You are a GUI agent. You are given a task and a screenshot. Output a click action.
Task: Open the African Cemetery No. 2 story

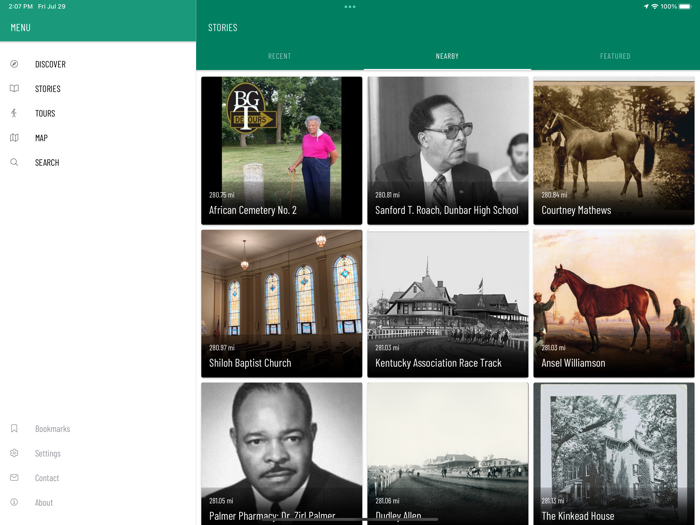[282, 150]
